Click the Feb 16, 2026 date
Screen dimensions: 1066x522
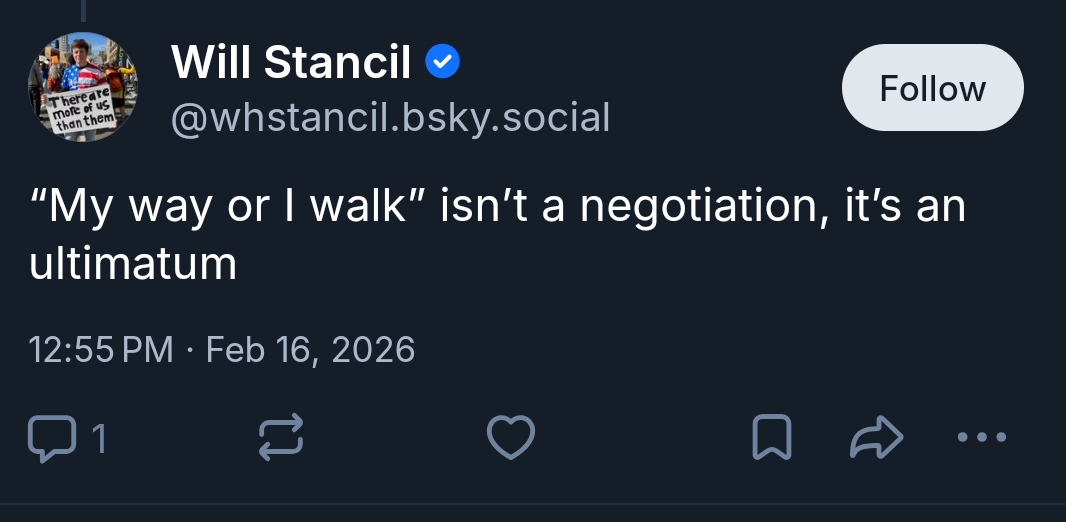310,349
